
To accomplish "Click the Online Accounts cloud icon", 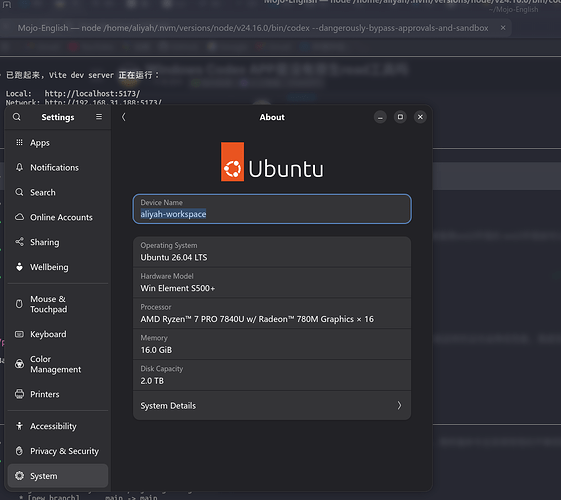I will (x=19, y=217).
